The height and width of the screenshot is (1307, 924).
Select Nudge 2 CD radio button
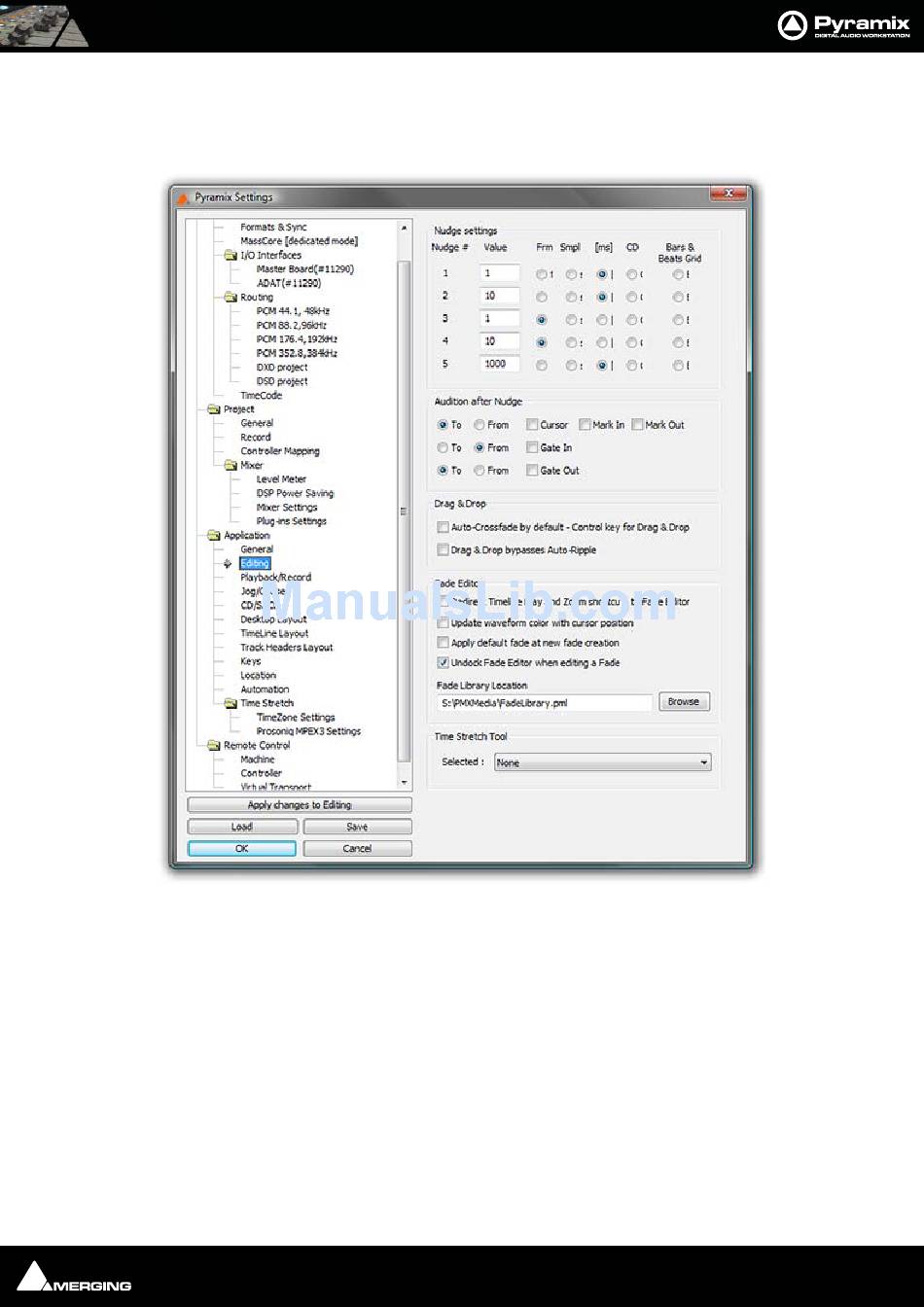[x=632, y=297]
